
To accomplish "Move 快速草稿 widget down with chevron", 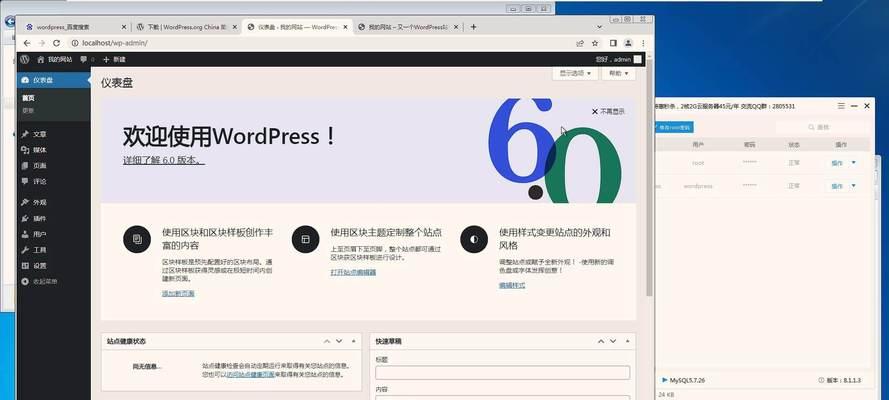I will coord(613,341).
